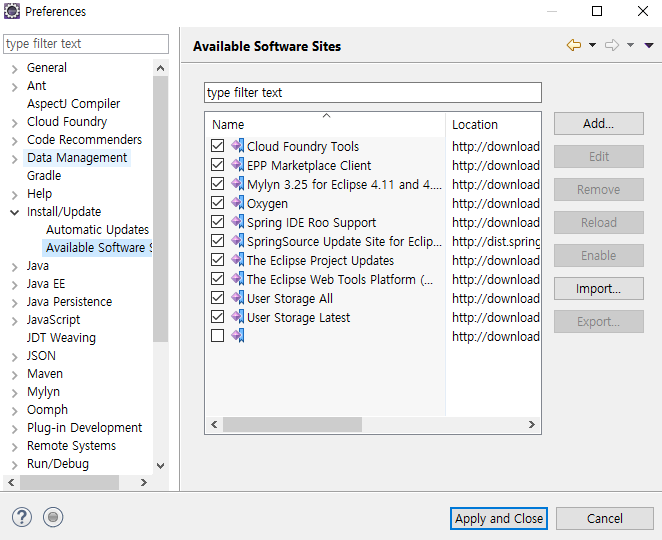Focus the left preferences filter field
This screenshot has width=662, height=540.
[x=86, y=44]
